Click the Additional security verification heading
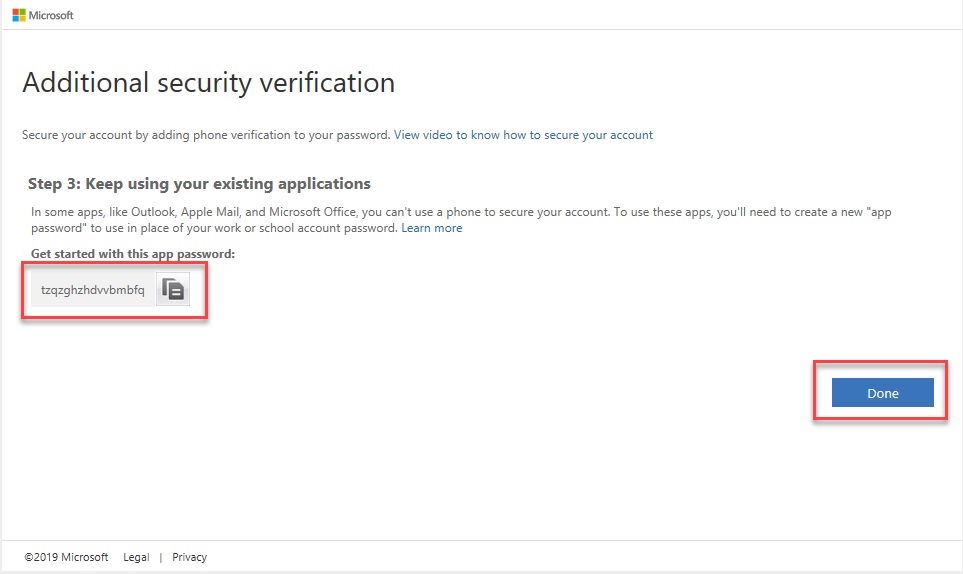 point(209,83)
